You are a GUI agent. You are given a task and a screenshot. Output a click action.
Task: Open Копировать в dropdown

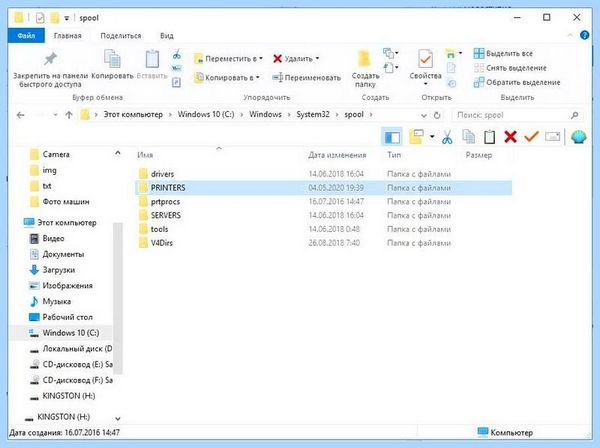pyautogui.click(x=227, y=78)
